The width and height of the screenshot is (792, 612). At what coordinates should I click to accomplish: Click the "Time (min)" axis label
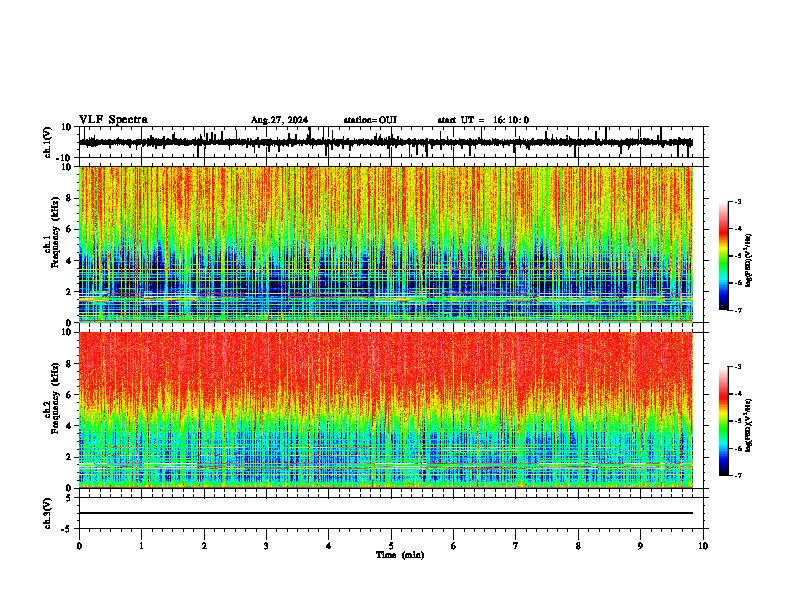(400, 555)
